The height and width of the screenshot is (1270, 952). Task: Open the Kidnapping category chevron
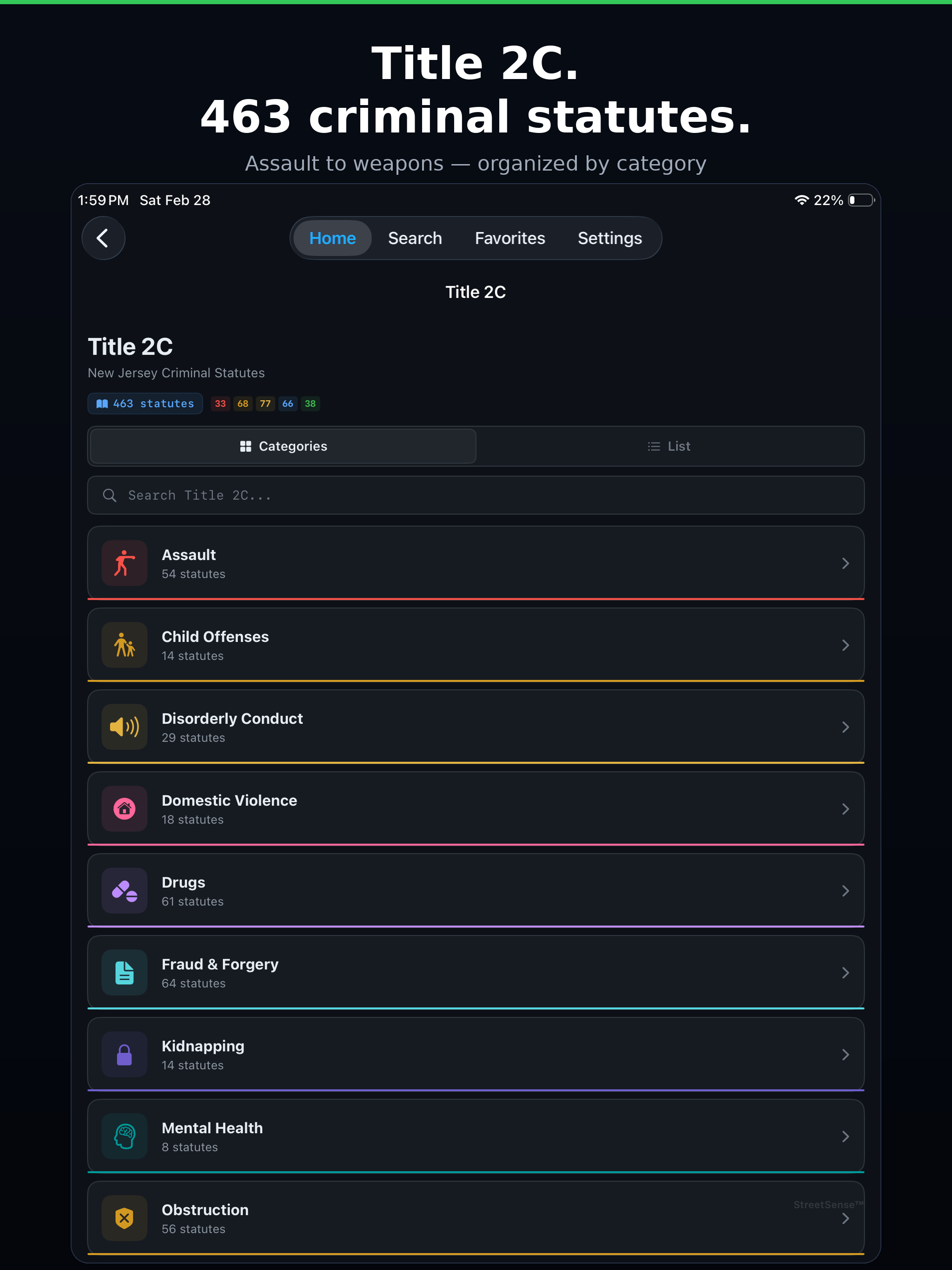tap(845, 1055)
